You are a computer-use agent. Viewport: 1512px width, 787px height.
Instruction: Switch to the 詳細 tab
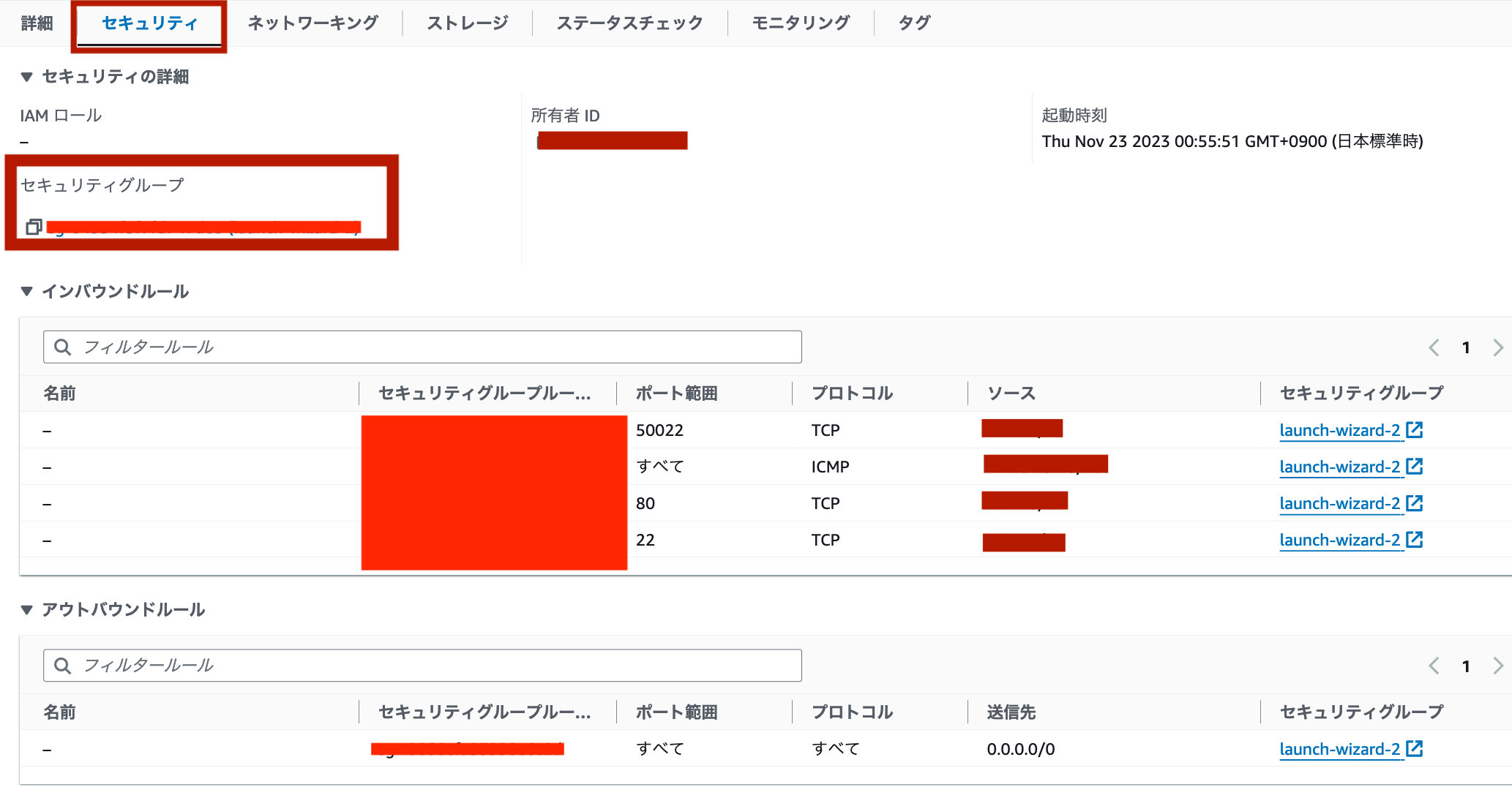tap(37, 23)
